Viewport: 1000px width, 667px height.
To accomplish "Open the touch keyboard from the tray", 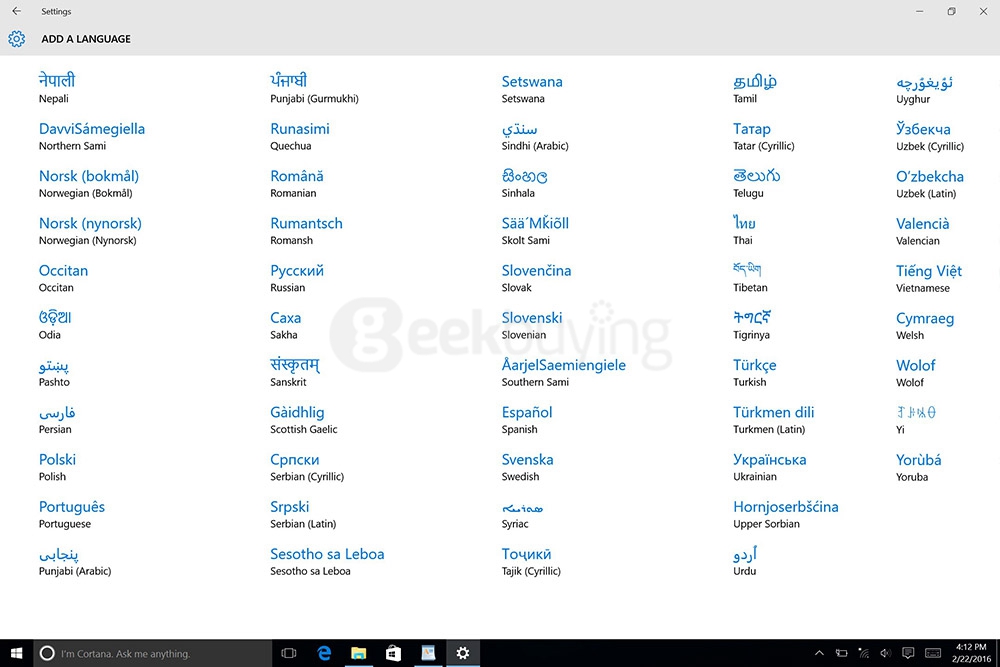I will [932, 653].
